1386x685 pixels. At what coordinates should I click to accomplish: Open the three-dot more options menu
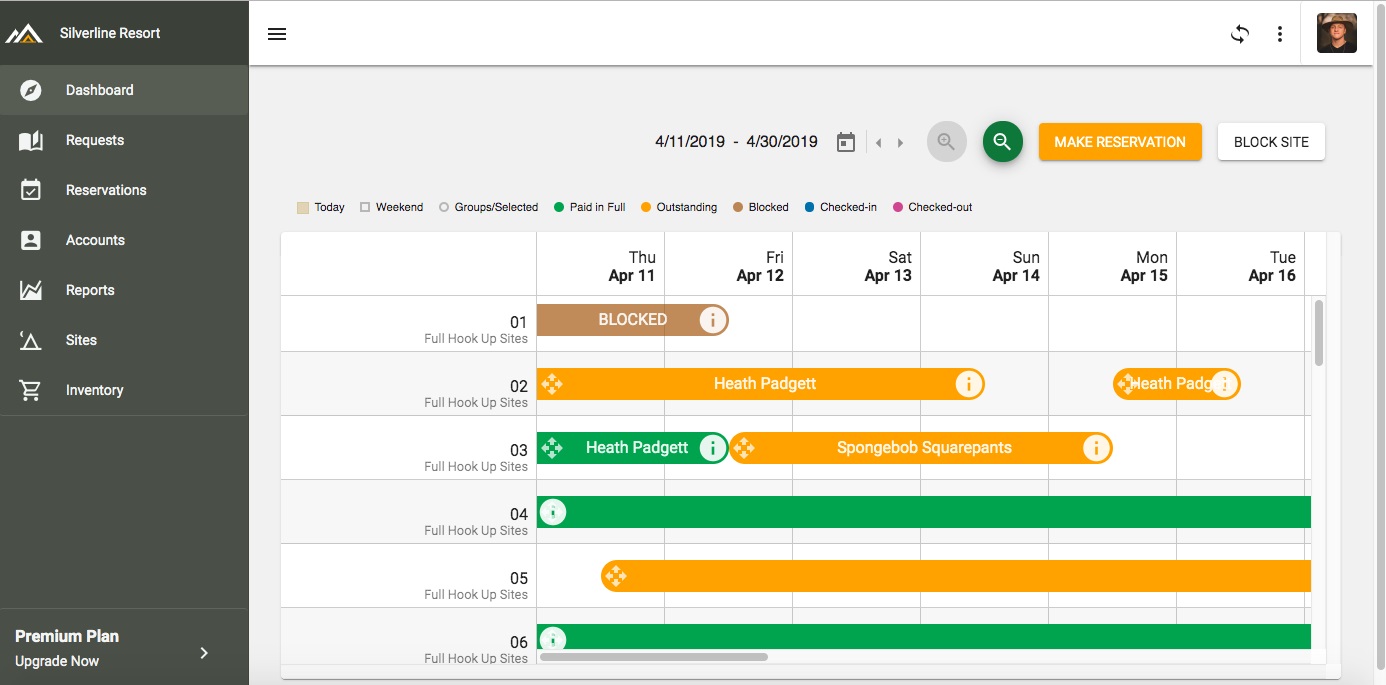tap(1280, 34)
